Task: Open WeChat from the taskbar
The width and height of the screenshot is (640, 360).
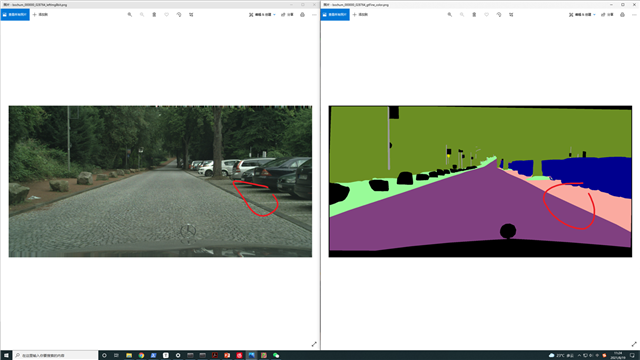Action: [x=276, y=356]
